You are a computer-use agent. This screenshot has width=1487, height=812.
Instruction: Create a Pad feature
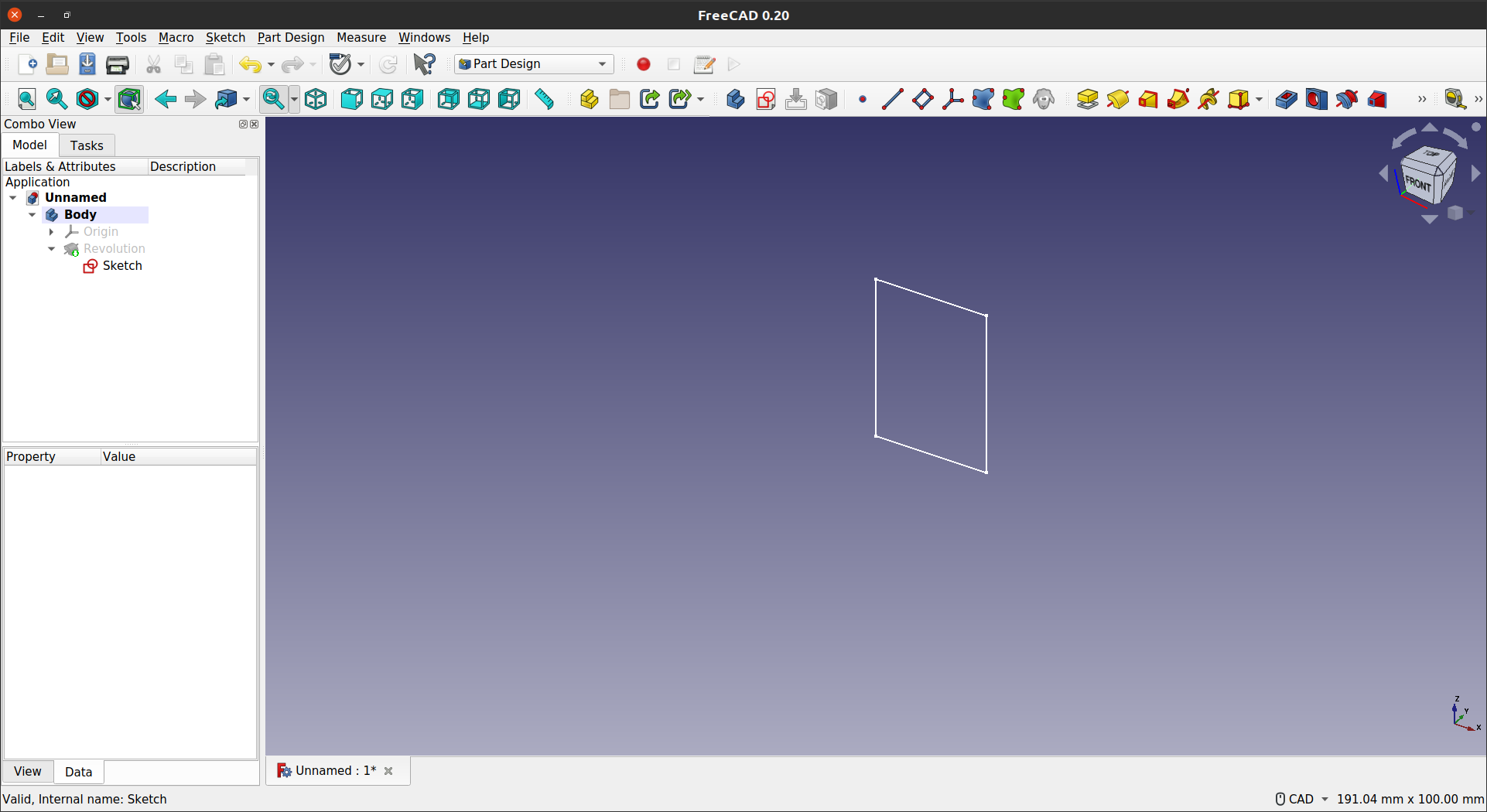coord(1087,99)
